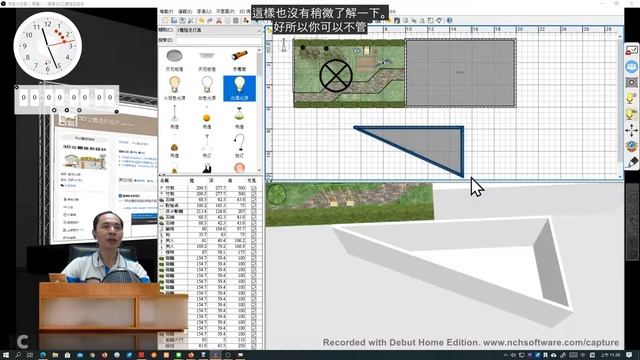Viewport: 640px width, 360px height.
Task: Open File Explorer from the taskbar
Action: (x=55, y=355)
